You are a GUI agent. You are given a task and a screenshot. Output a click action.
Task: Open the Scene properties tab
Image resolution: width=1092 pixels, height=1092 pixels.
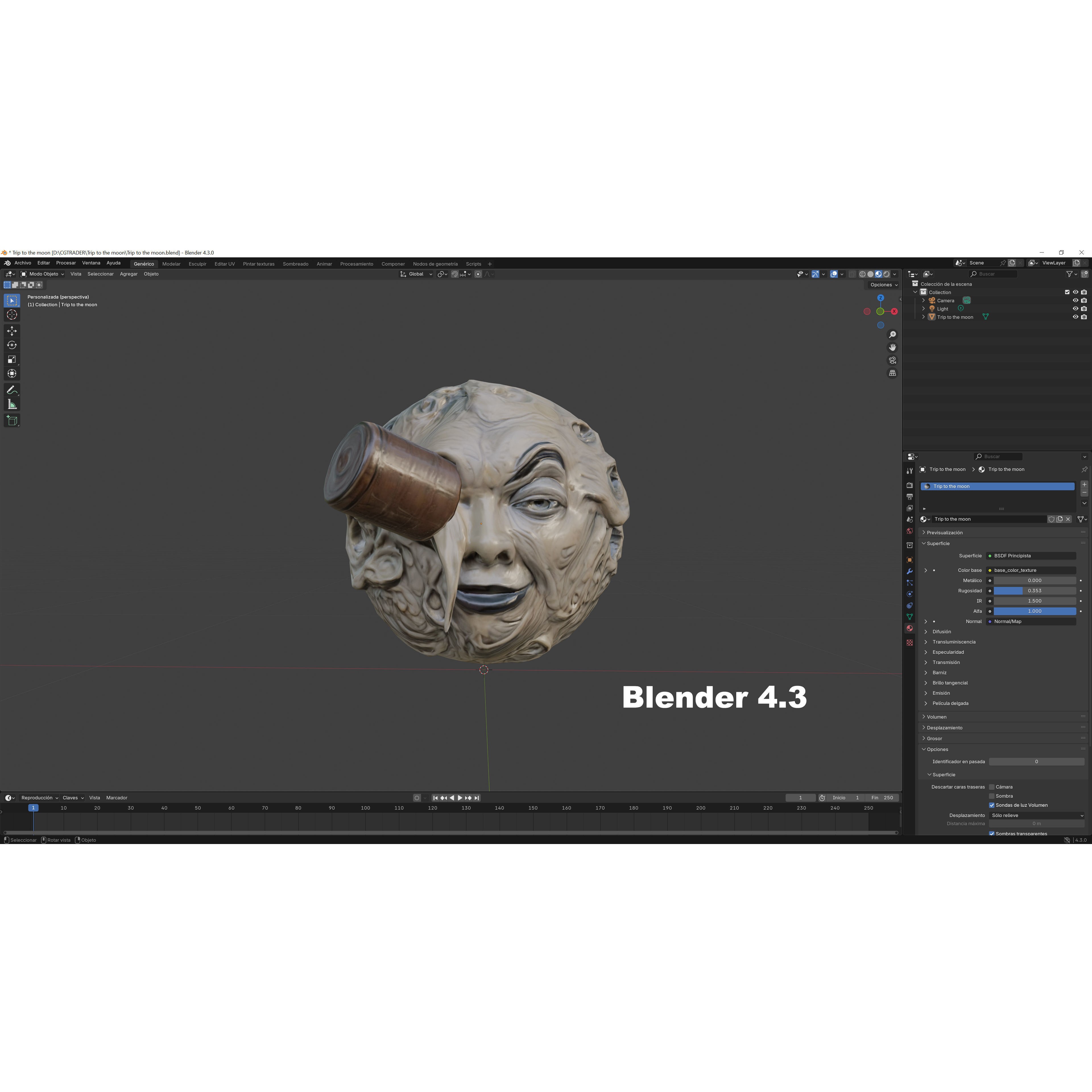tap(909, 520)
